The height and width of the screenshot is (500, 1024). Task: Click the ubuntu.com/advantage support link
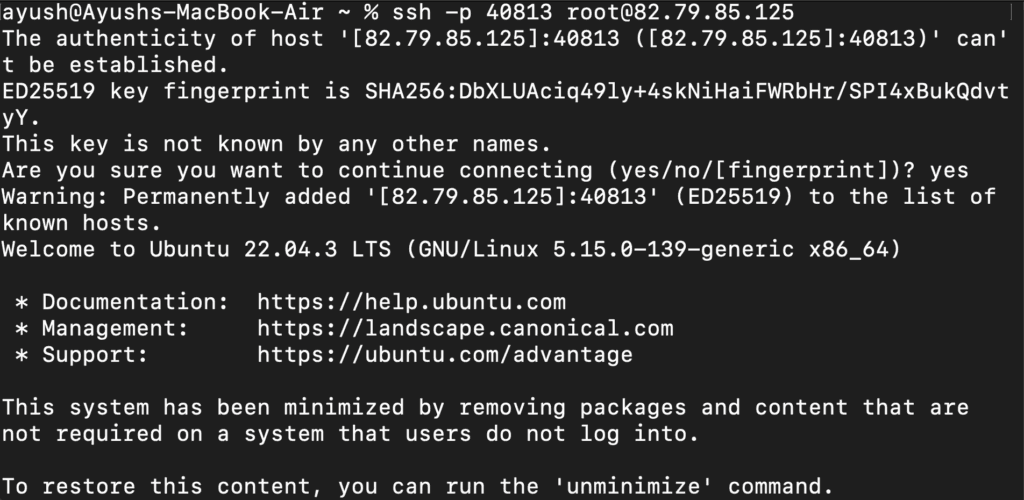pos(445,354)
